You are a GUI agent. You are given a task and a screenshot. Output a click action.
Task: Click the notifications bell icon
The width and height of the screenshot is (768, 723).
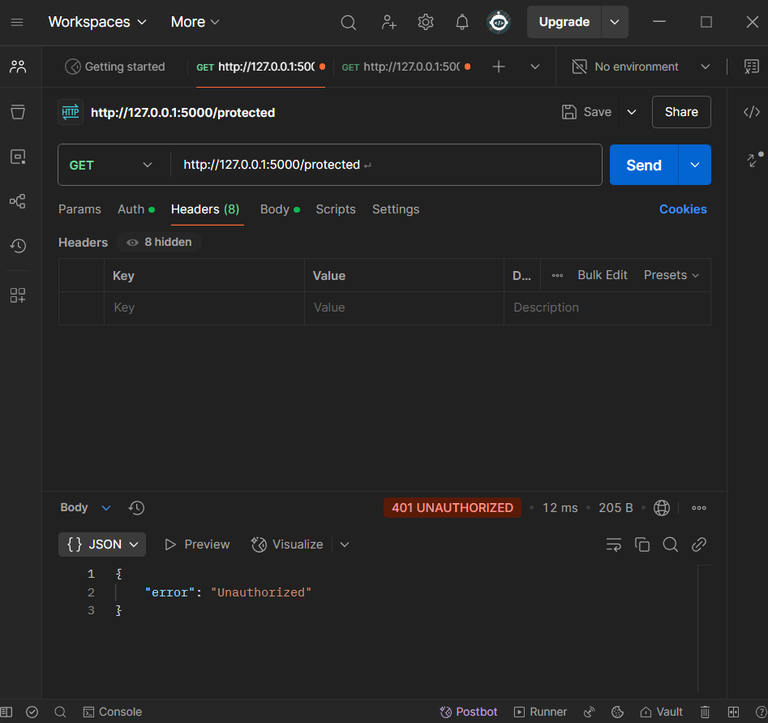(462, 22)
